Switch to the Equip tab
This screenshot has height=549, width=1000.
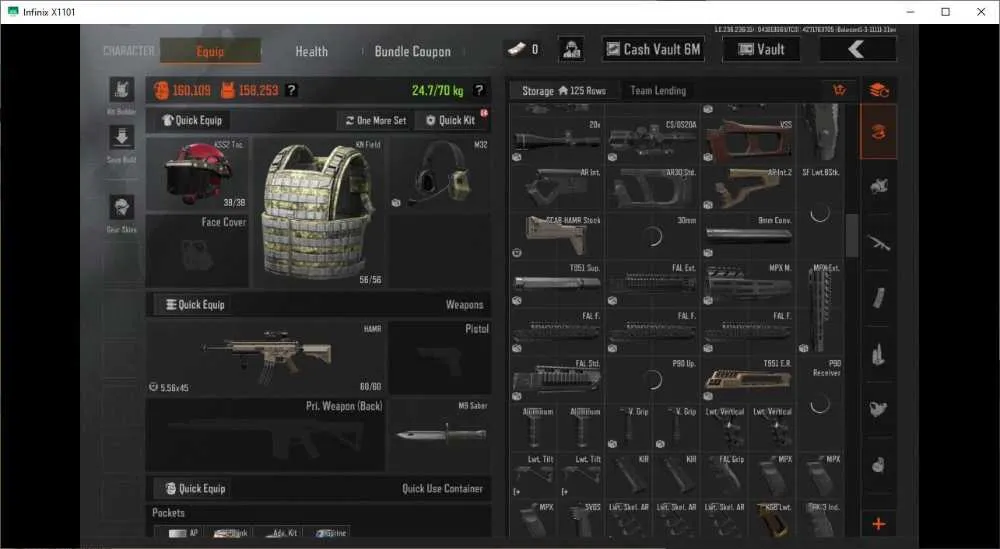(210, 51)
